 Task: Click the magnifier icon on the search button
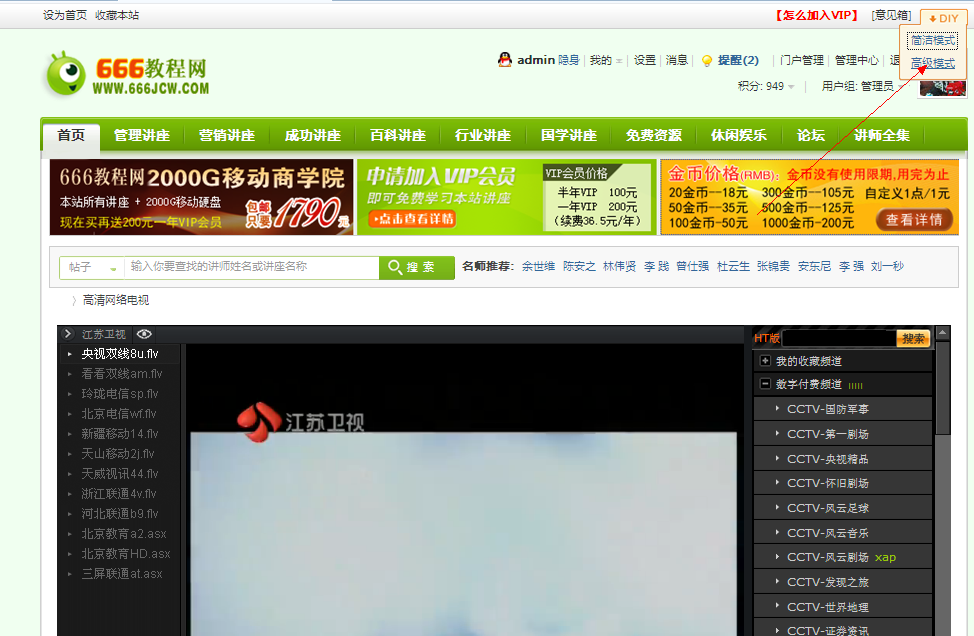point(395,267)
